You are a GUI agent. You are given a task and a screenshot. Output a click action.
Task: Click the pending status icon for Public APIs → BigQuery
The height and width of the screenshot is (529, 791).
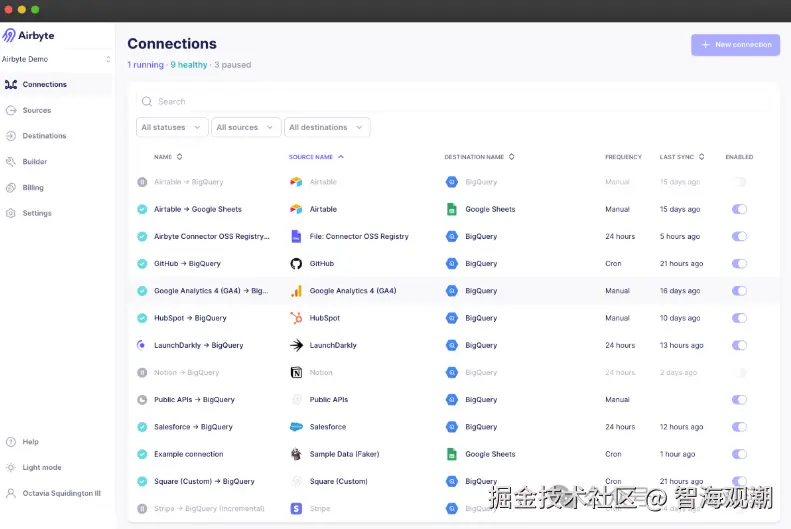pyautogui.click(x=142, y=399)
